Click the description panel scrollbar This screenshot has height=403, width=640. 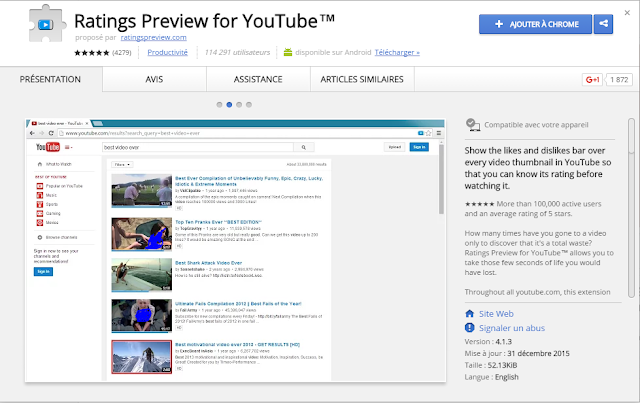(631, 208)
